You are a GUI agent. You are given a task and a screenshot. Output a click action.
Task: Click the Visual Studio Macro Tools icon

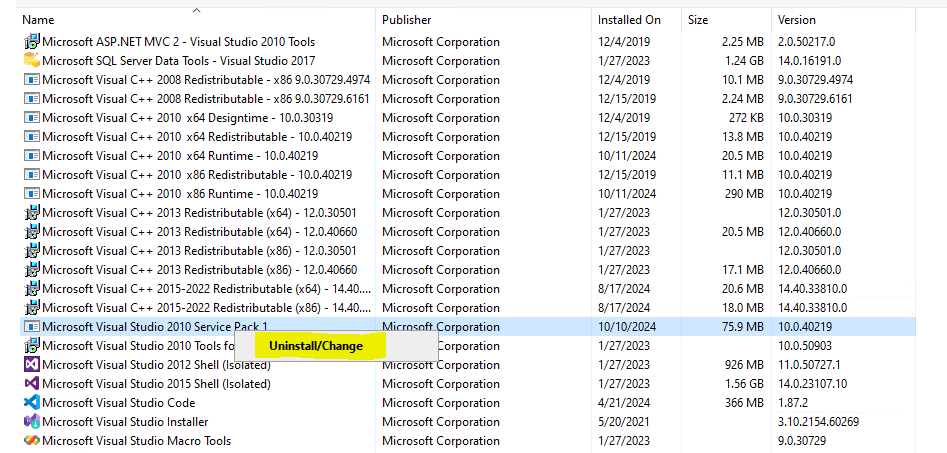[31, 441]
